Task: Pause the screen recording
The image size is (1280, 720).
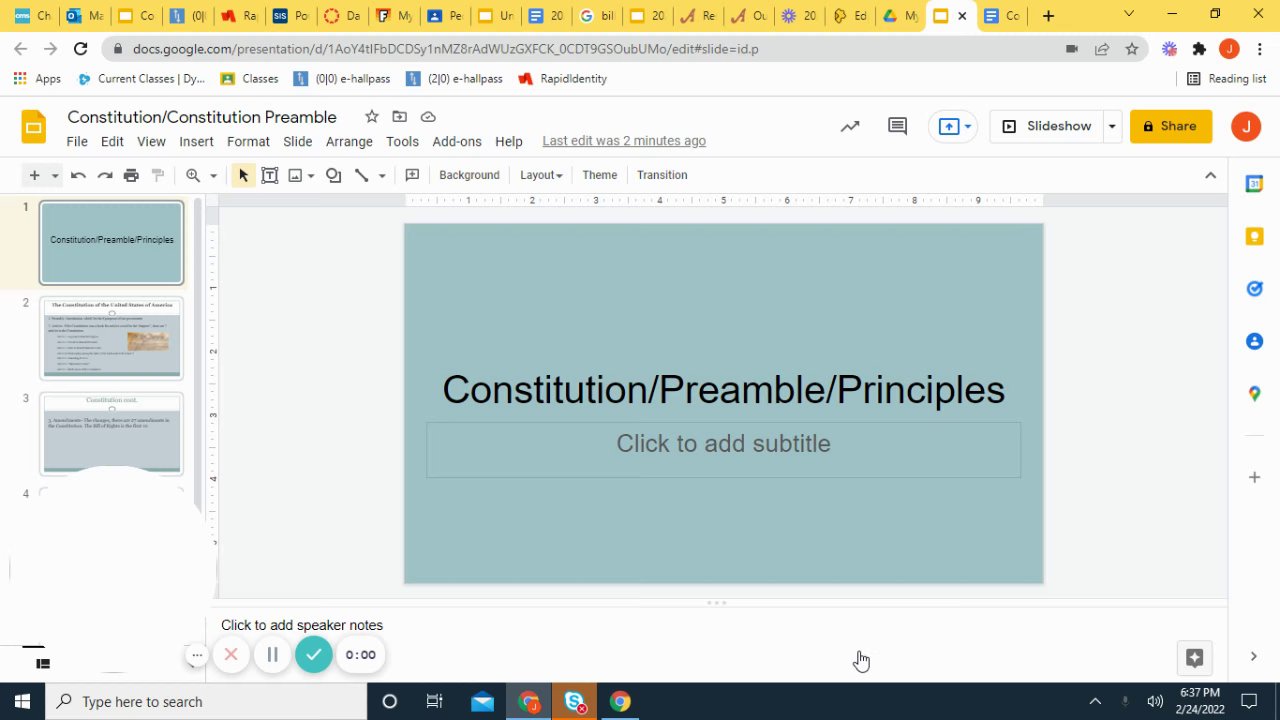Action: (272, 655)
